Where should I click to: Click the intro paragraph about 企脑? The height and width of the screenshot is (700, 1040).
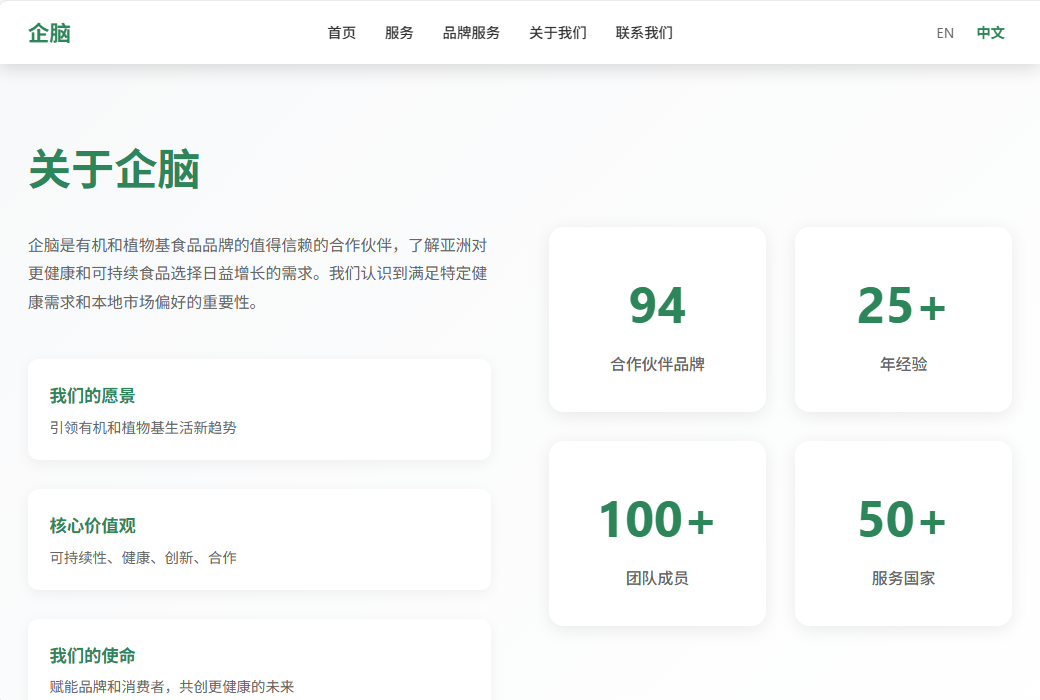(x=258, y=273)
